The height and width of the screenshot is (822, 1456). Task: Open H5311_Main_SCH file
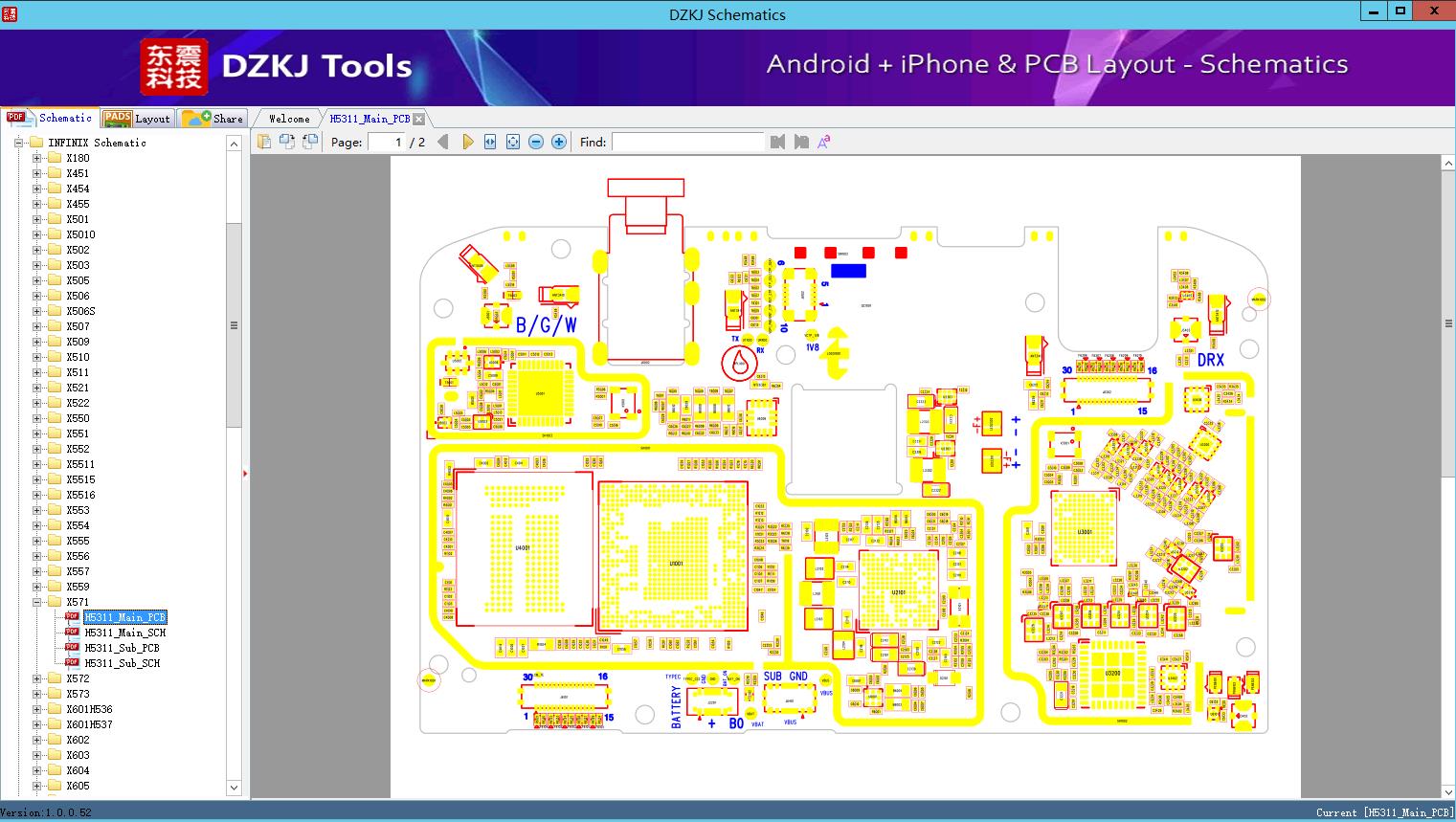click(125, 633)
